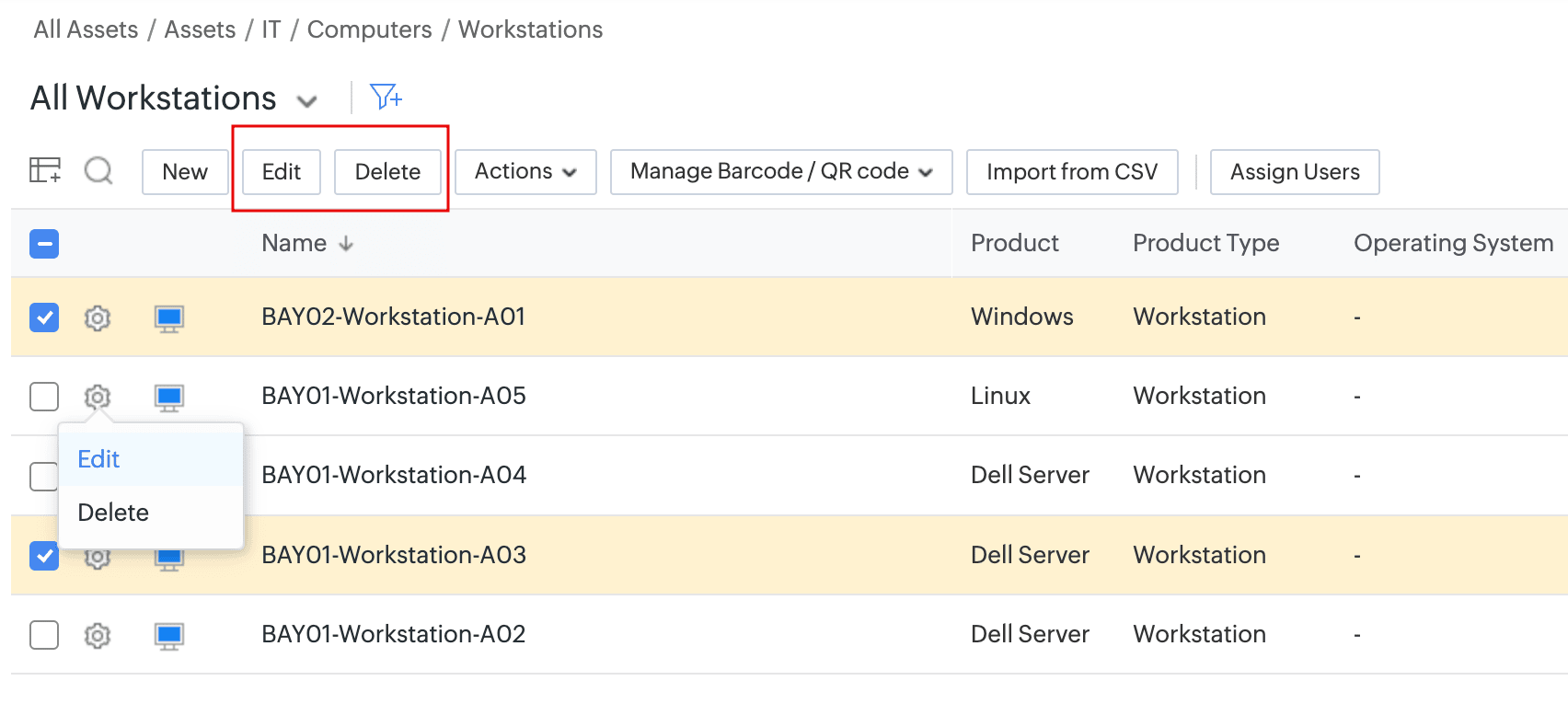Click gear icon for BAY01-Workstation-A05
The image size is (1568, 727).
(98, 397)
